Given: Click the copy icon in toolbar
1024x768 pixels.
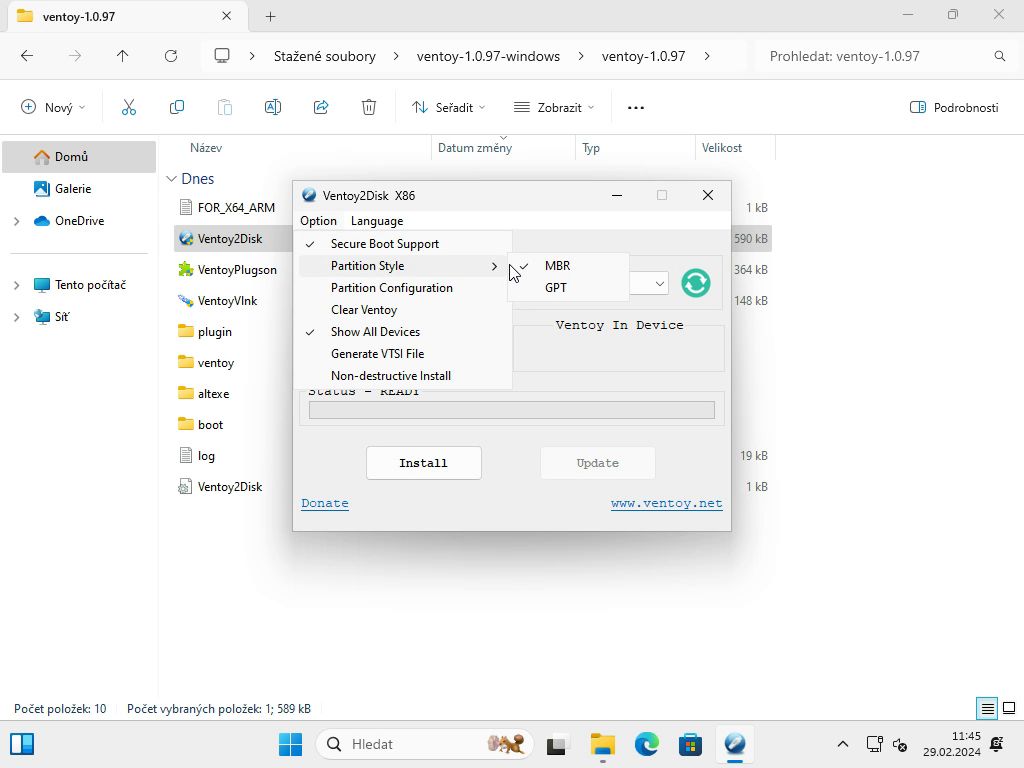Looking at the screenshot, I should (177, 107).
